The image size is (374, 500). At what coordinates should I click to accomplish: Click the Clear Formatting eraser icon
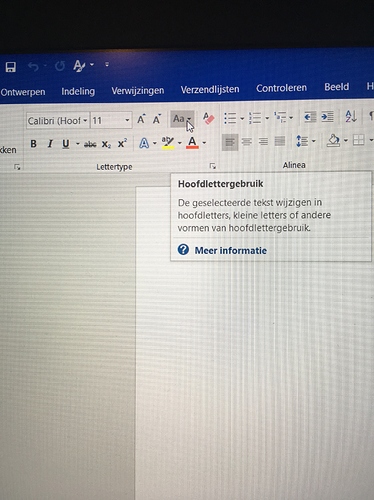[x=208, y=119]
